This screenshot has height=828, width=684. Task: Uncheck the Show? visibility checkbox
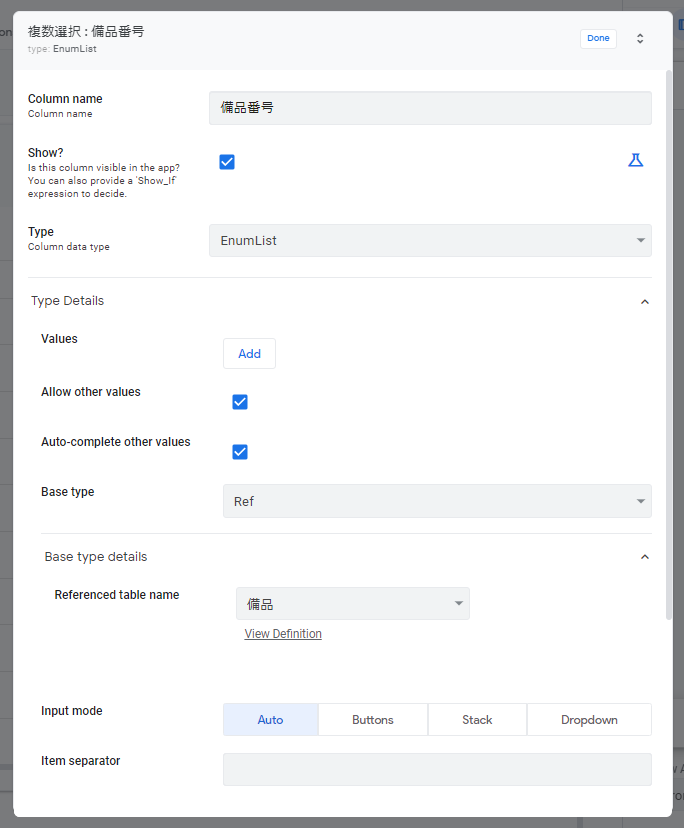227,161
